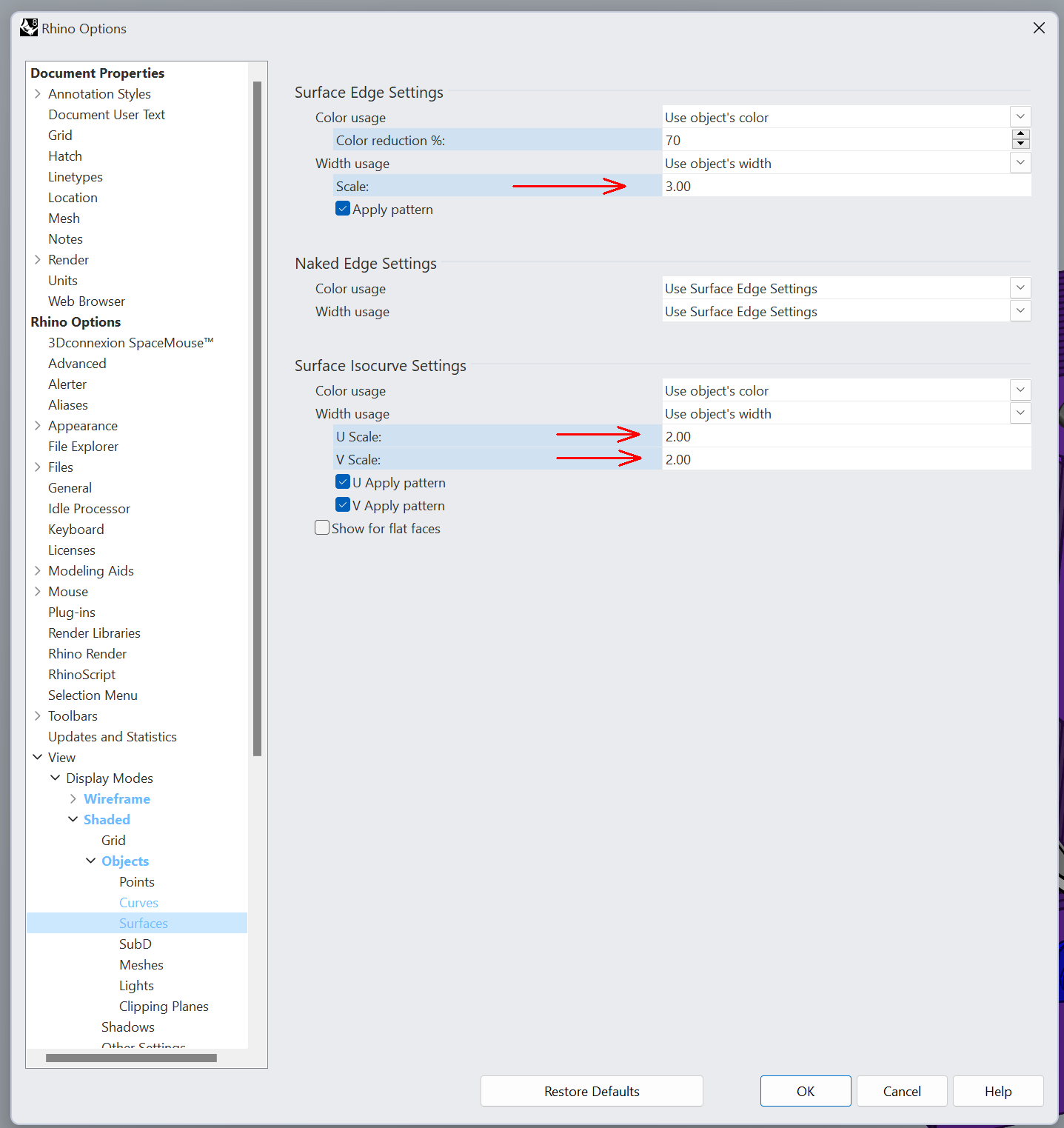Viewport: 1064px width, 1128px height.
Task: Open Surface Isocurve Width usage dropdown
Action: click(1020, 413)
